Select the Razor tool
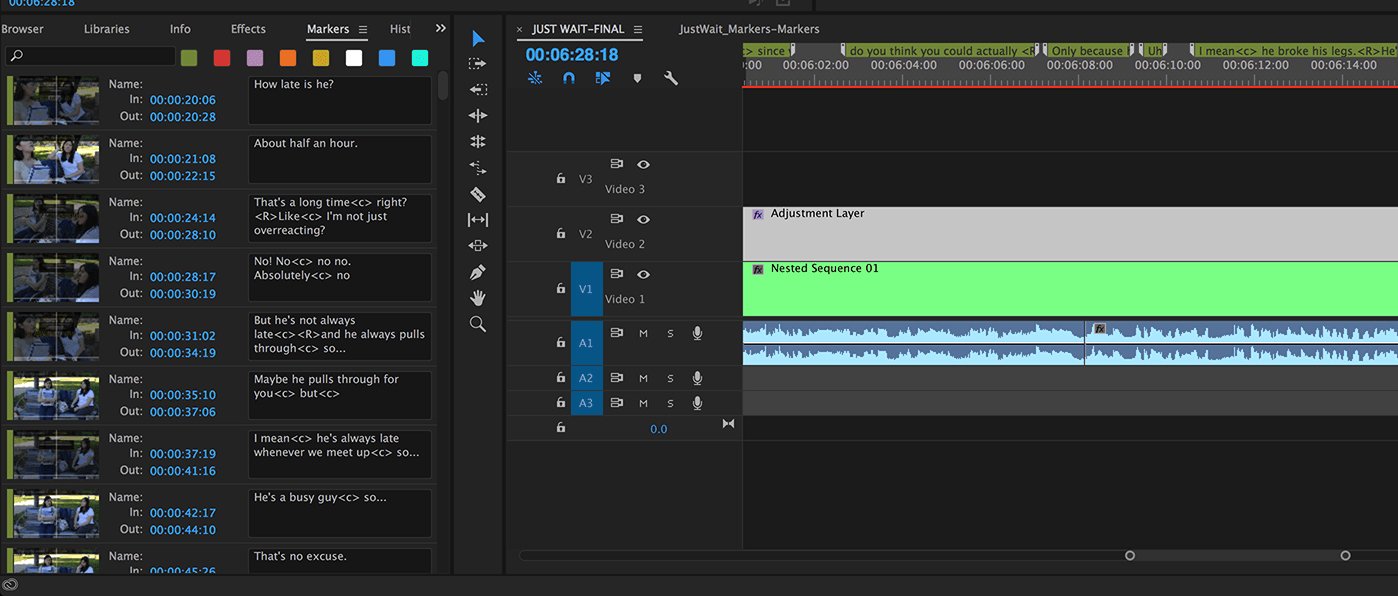Viewport: 1398px width, 596px height. point(478,194)
